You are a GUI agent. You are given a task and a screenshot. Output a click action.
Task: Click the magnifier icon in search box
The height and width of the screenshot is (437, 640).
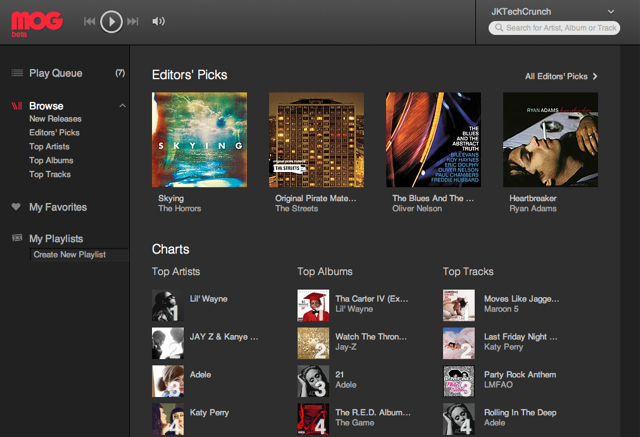(499, 28)
